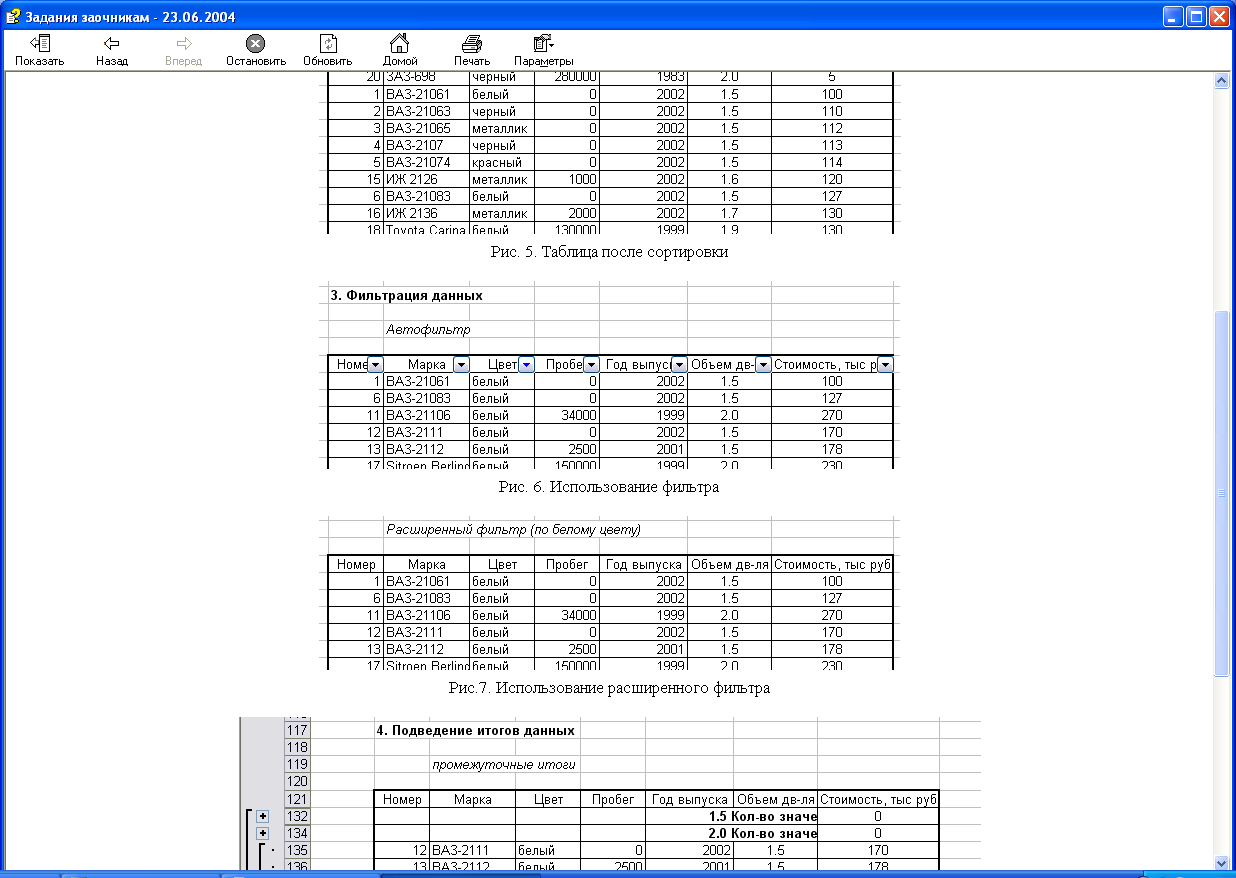Click heading '4. Подведение итогов данных'

[475, 730]
